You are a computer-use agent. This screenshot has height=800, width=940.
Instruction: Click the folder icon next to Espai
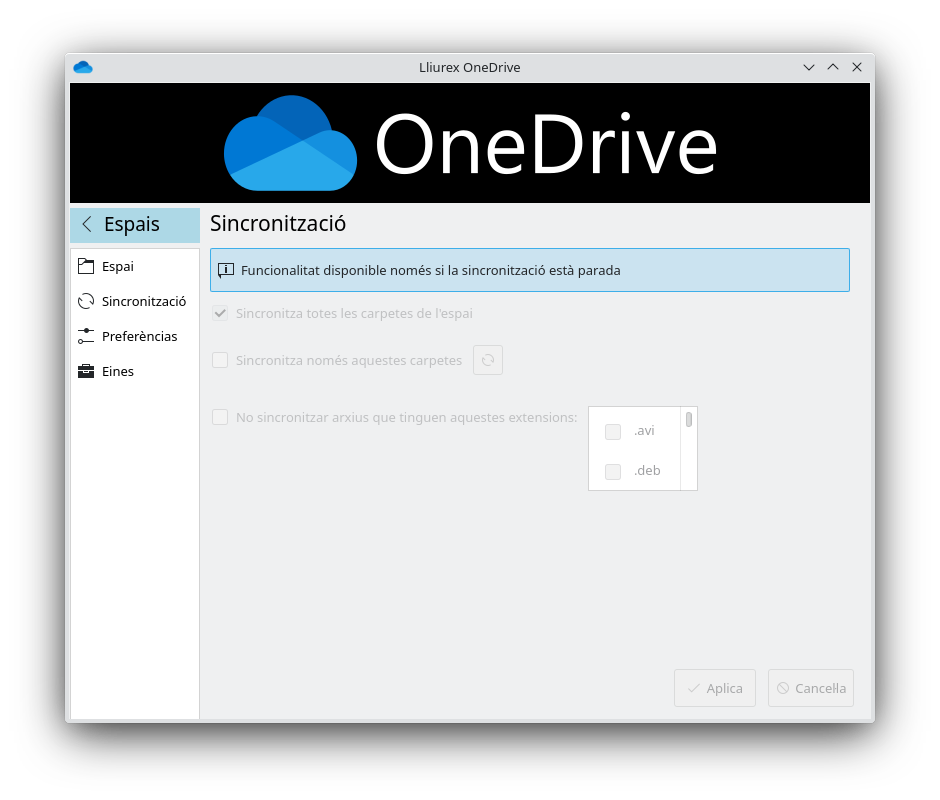point(86,266)
